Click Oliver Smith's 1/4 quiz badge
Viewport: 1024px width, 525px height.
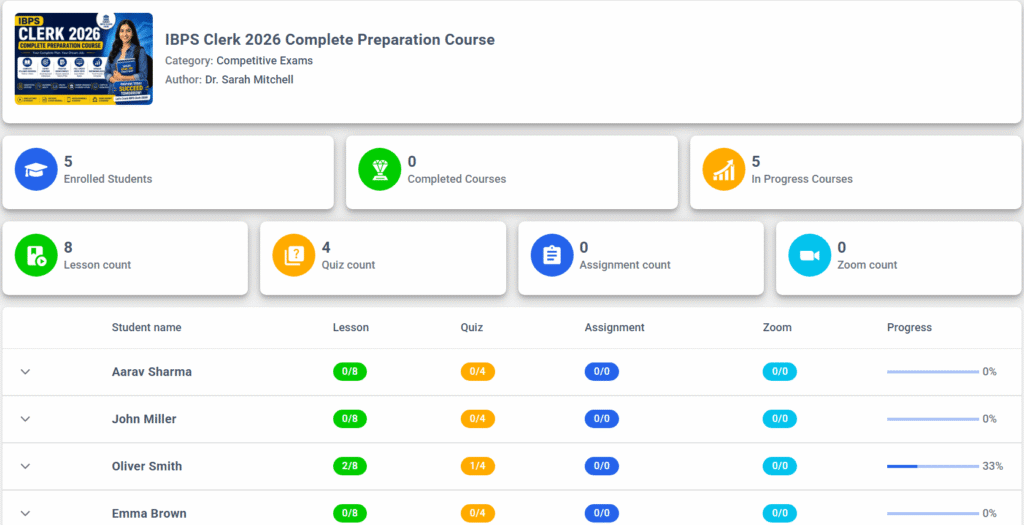(477, 466)
